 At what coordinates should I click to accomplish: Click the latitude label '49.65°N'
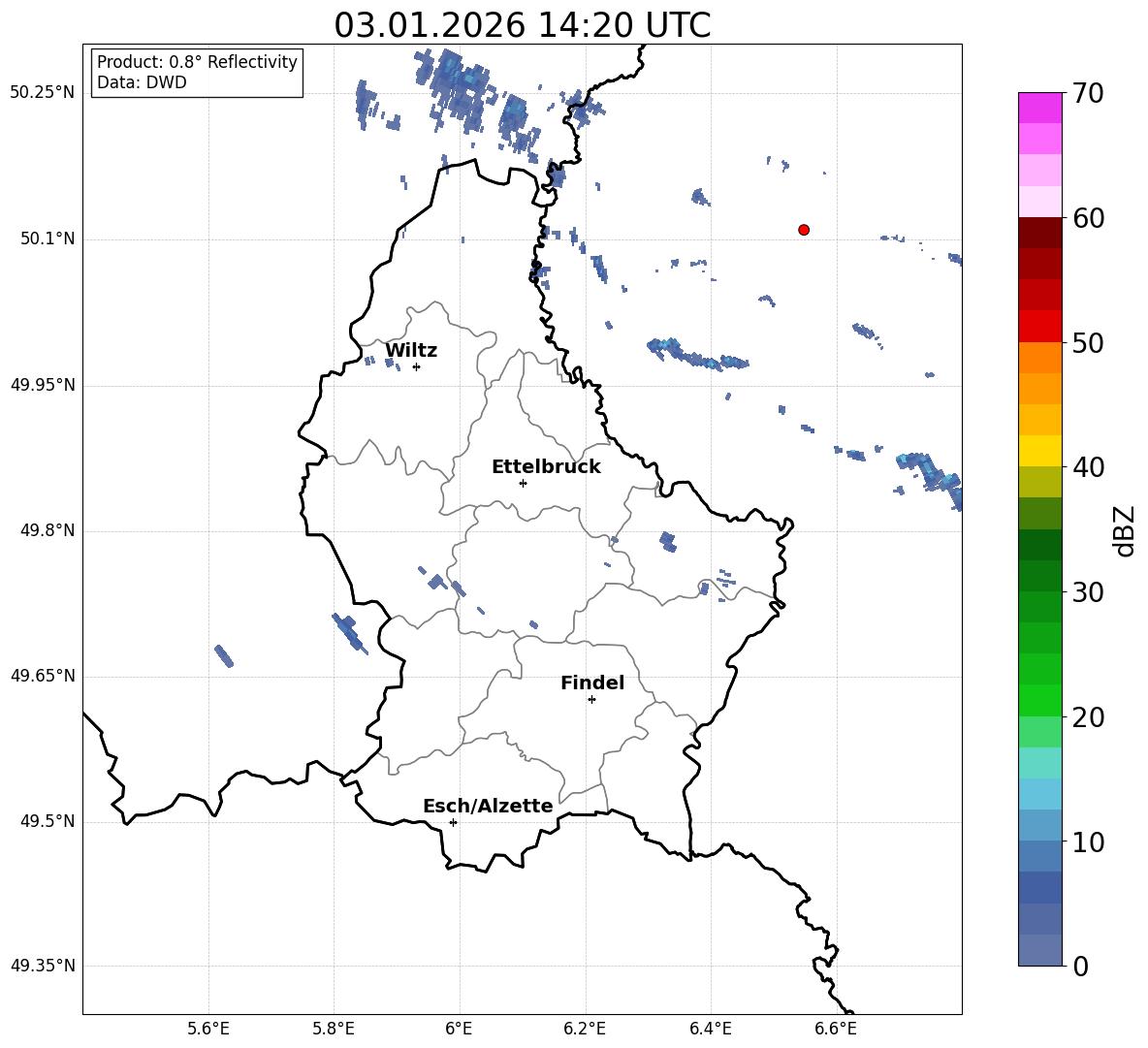43,676
